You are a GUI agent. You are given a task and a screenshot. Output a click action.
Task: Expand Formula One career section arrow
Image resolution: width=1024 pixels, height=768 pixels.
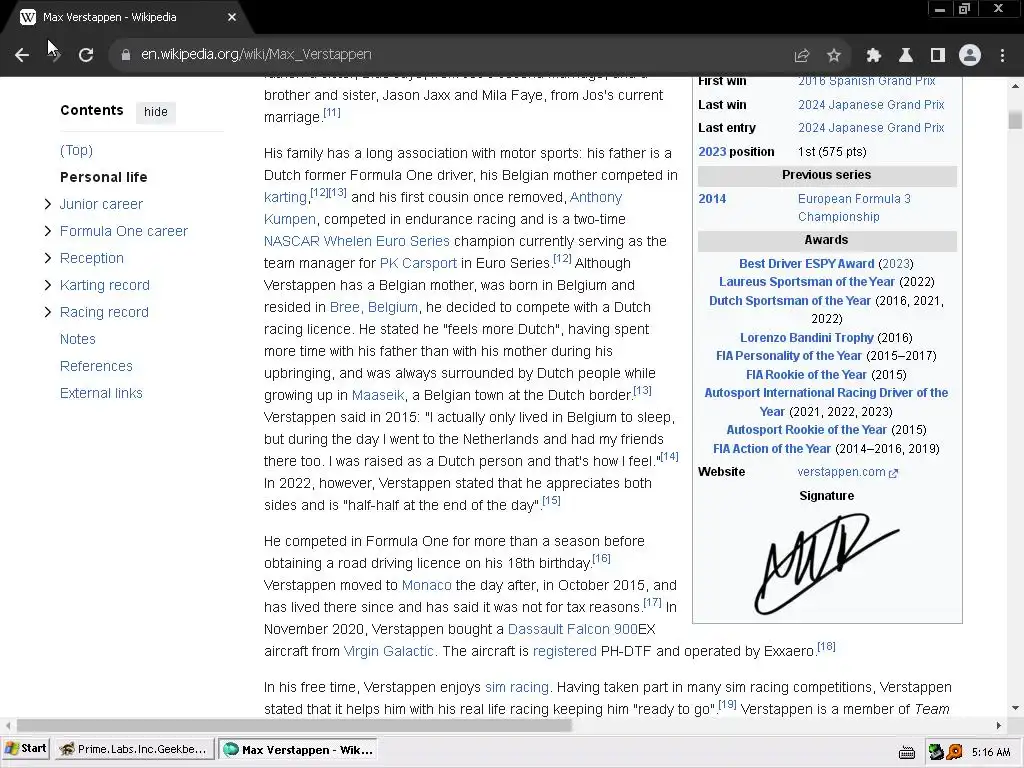tap(48, 231)
